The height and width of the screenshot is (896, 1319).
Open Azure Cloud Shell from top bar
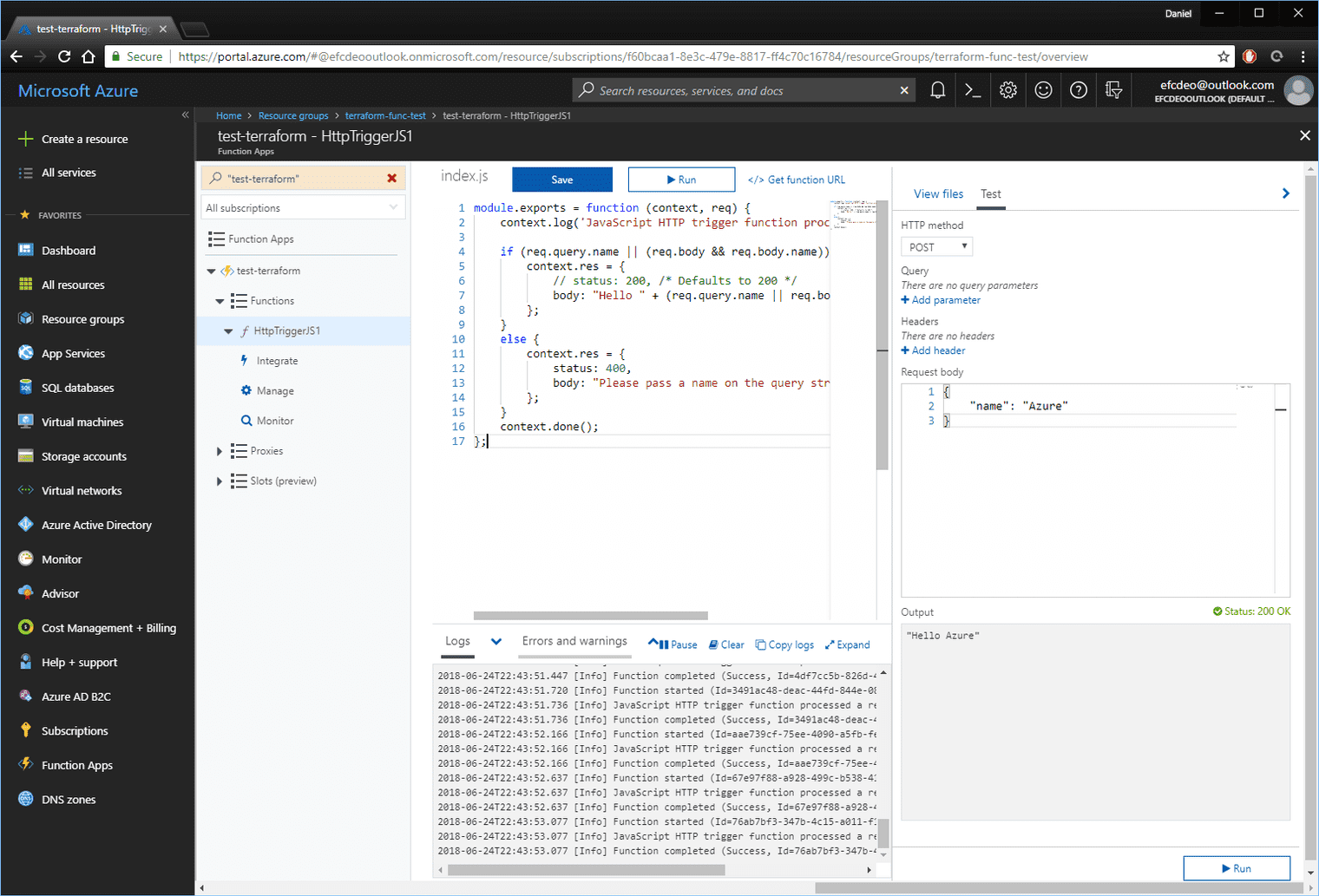[x=973, y=90]
